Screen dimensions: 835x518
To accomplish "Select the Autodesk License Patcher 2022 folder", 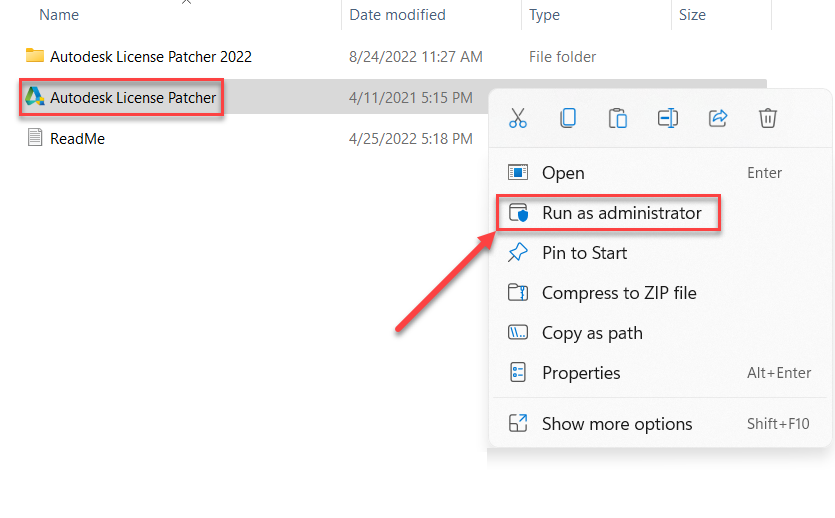I will (151, 56).
